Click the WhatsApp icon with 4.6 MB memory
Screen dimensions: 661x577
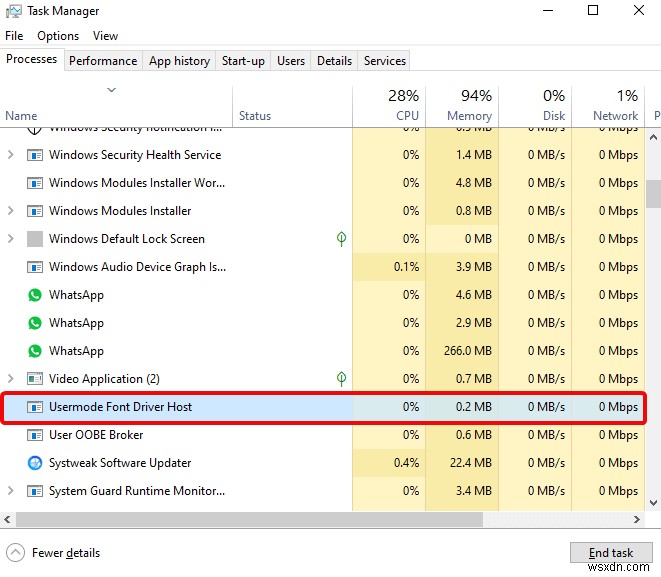35,295
